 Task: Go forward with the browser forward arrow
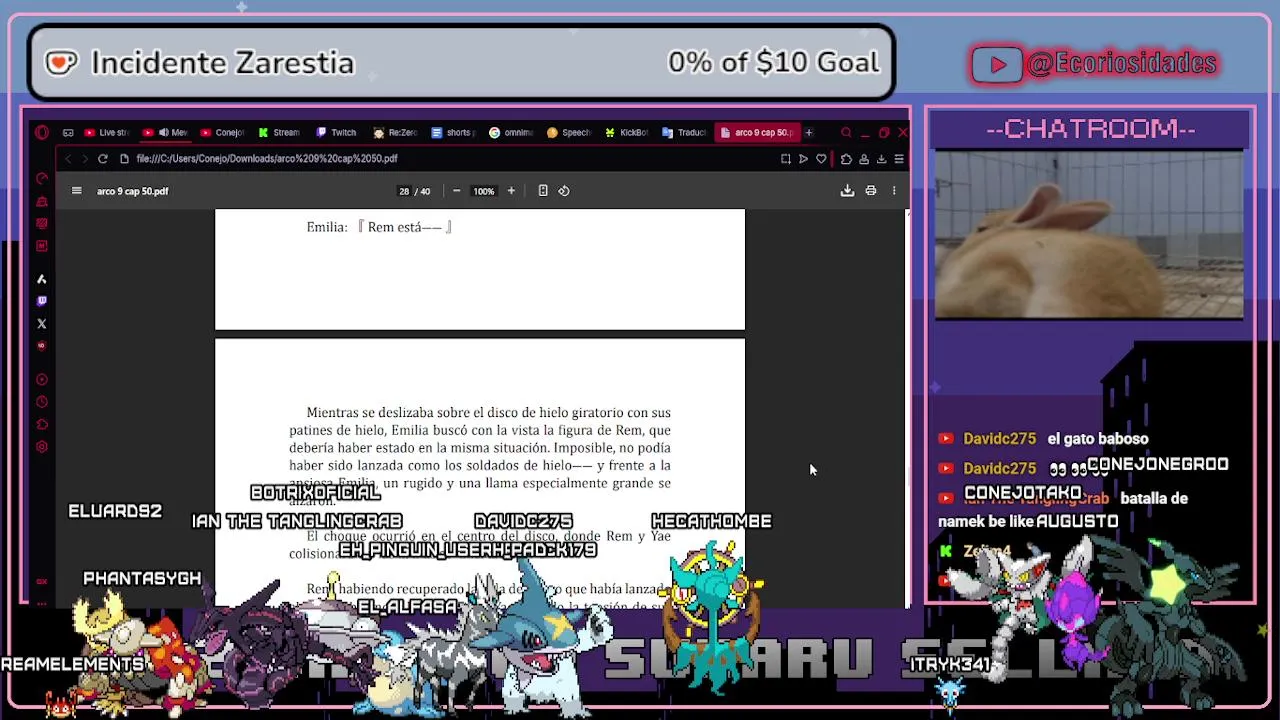click(x=85, y=159)
